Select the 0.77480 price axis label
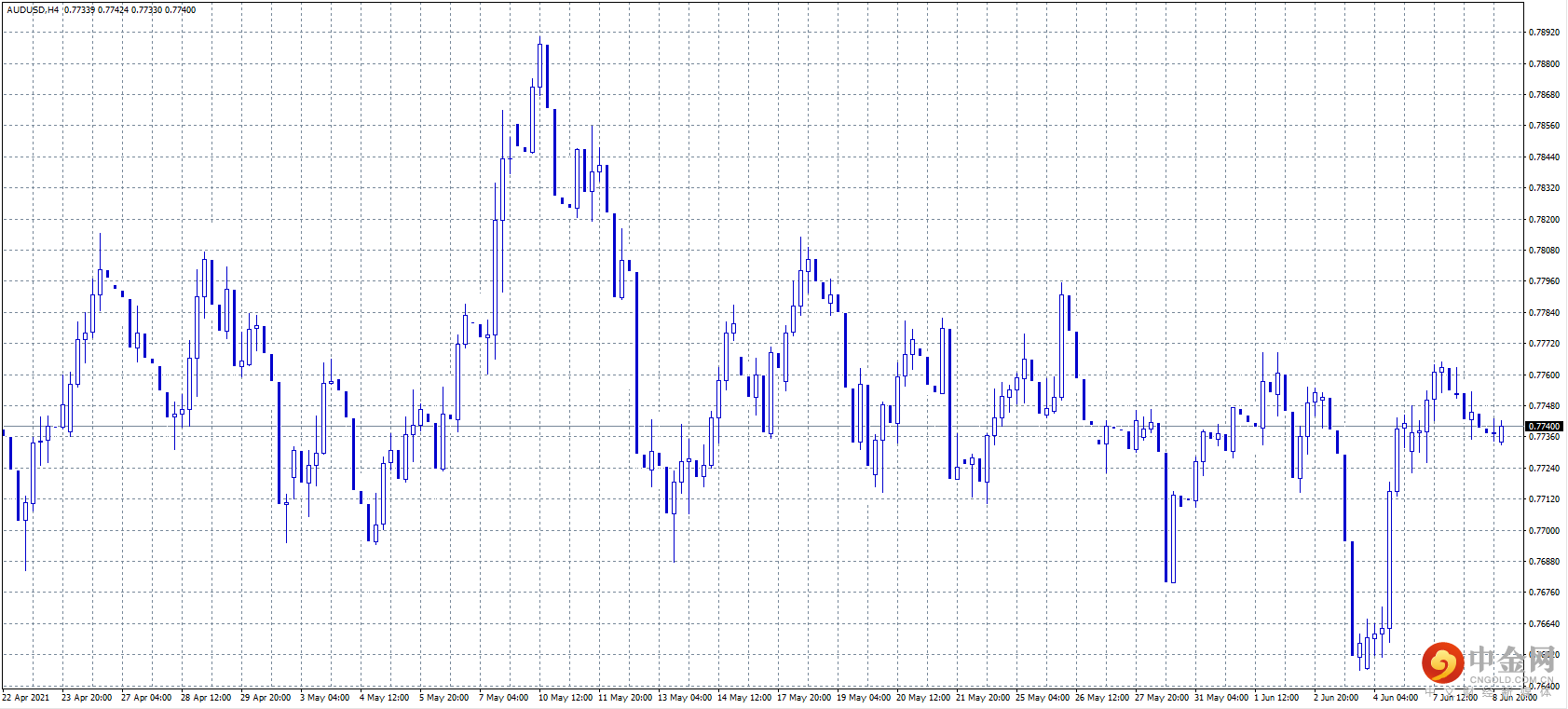Viewport: 1568px width, 709px height. [1544, 406]
